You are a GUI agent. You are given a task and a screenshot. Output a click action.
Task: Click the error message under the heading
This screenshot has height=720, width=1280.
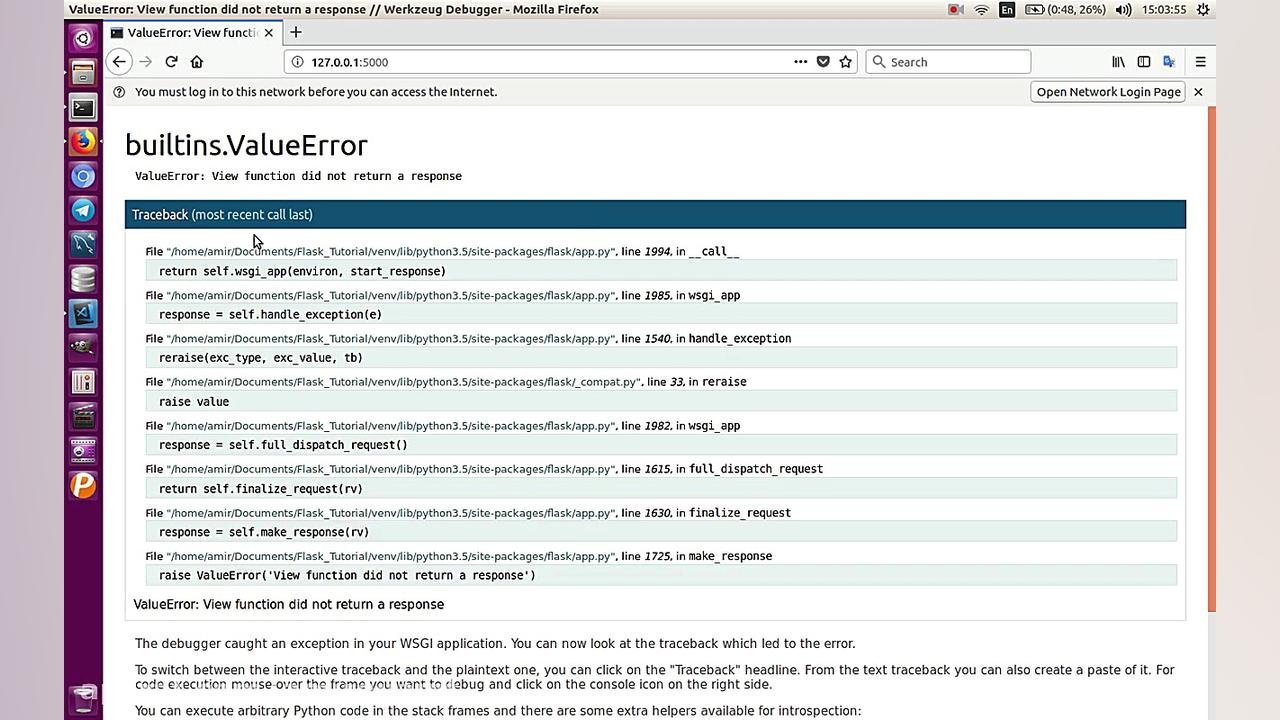[x=298, y=176]
